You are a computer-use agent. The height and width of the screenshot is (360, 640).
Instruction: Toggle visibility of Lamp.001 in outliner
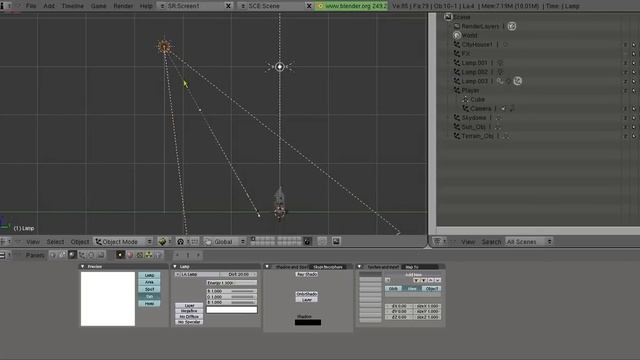point(625,63)
